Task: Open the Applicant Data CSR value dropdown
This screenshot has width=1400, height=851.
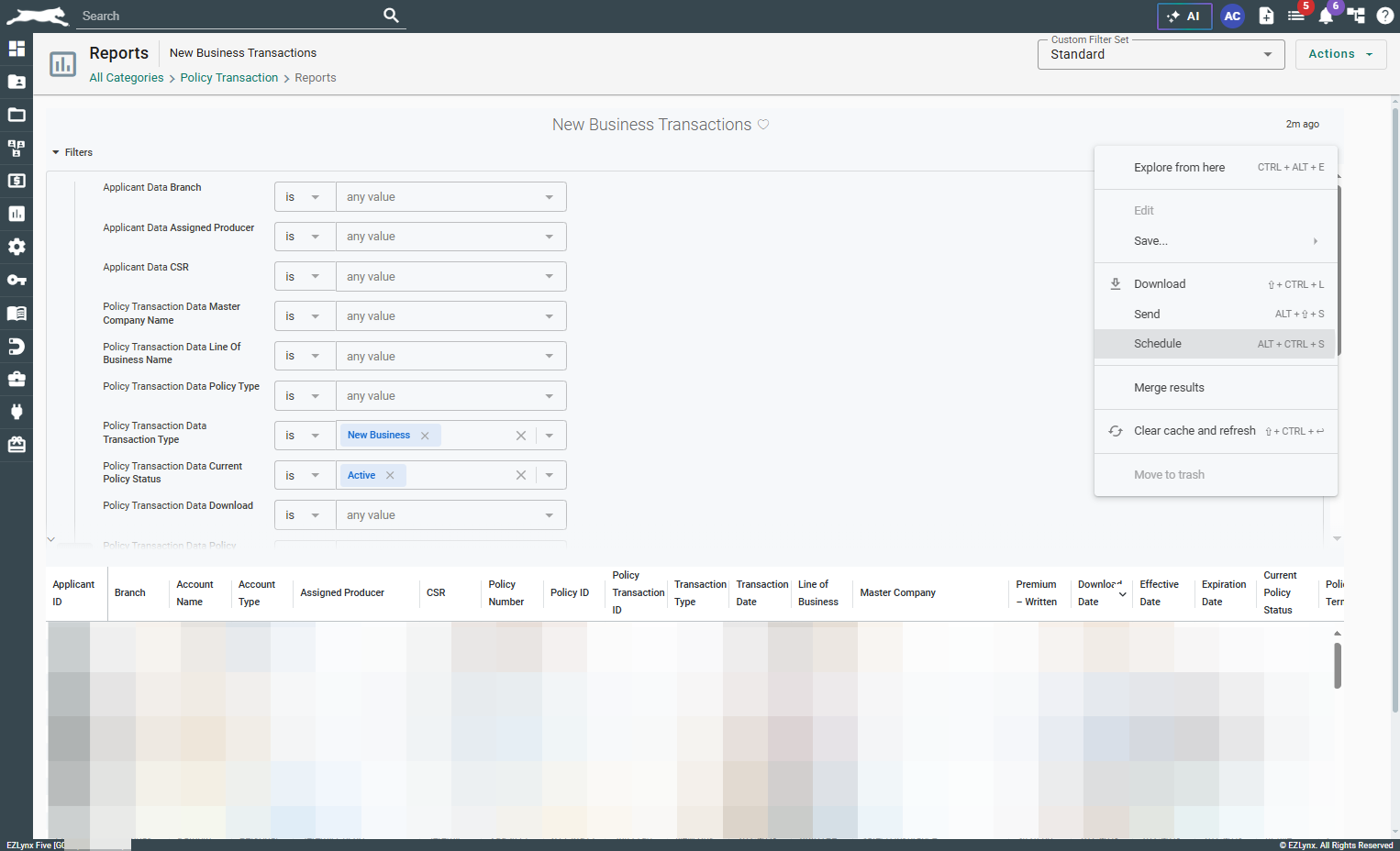Action: [x=450, y=277]
